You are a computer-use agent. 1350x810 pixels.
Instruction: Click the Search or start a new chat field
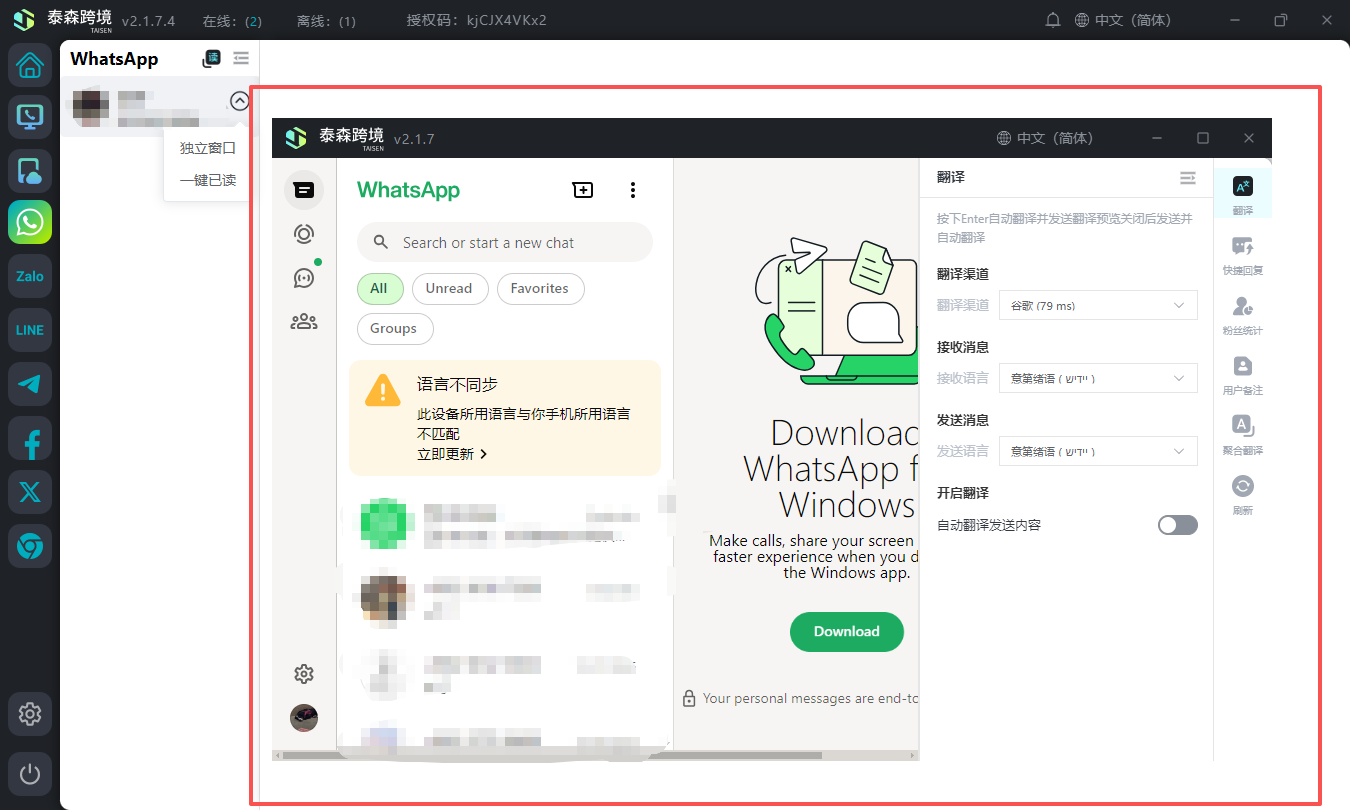[x=505, y=242]
